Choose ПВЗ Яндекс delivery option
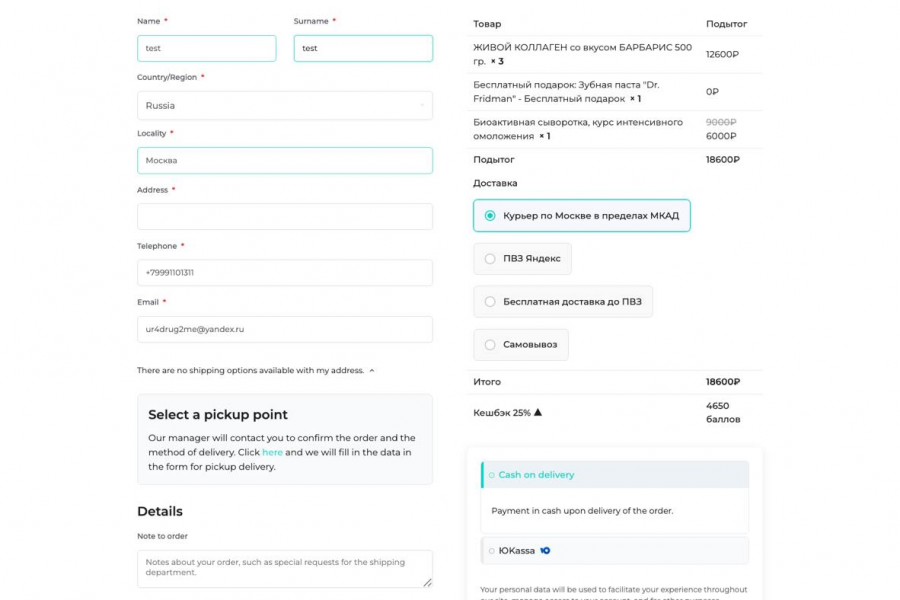 (490, 258)
